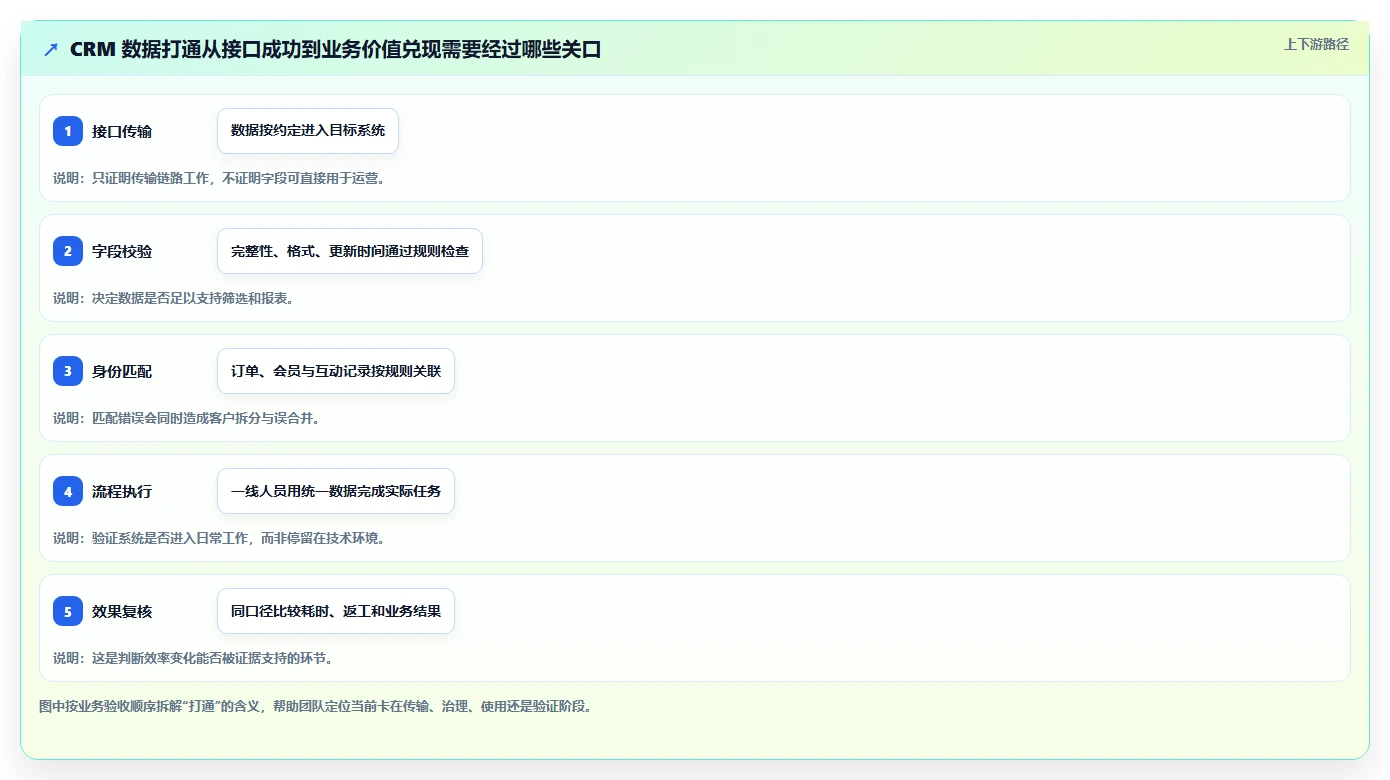Image resolution: width=1390 pixels, height=780 pixels.
Task: Click the 字段校验 step label
Action: tap(122, 251)
